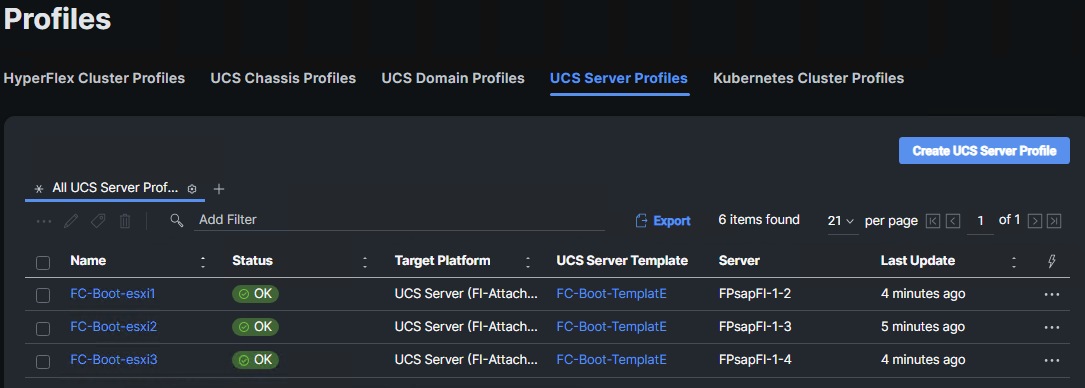Select the All UCS Server Profiles view tab
This screenshot has height=388, width=1085.
[x=115, y=188]
